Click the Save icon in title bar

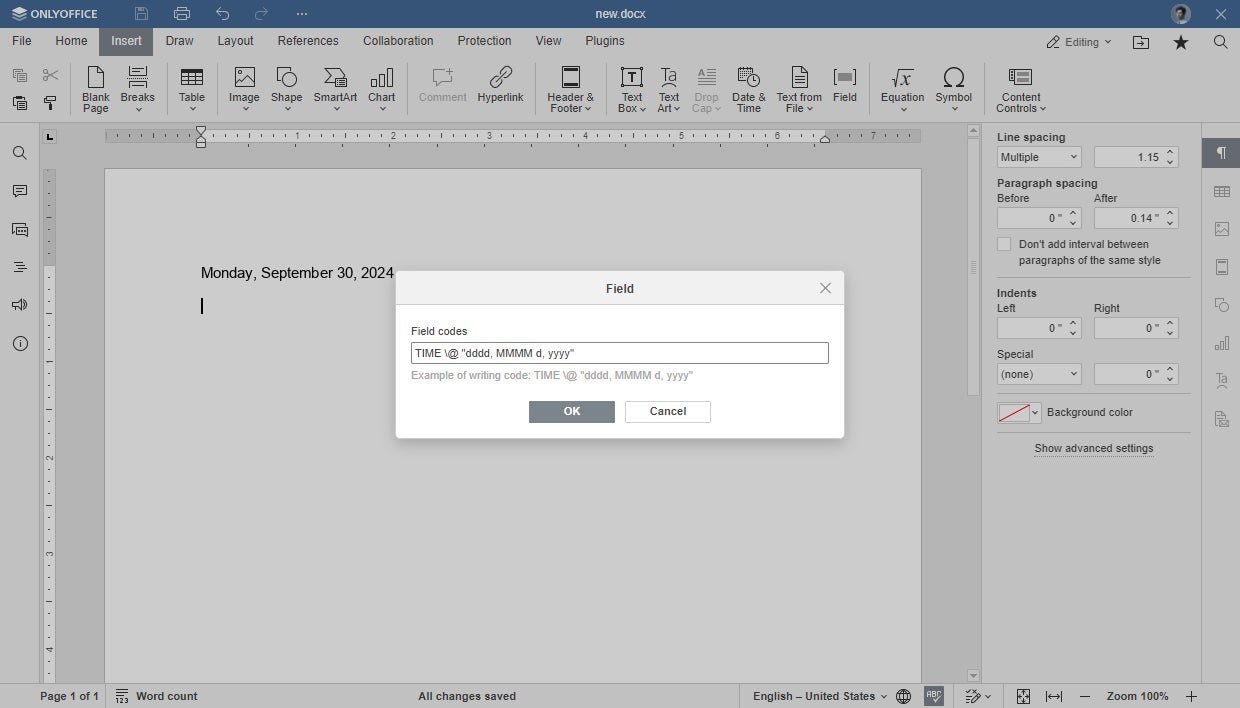(x=142, y=14)
